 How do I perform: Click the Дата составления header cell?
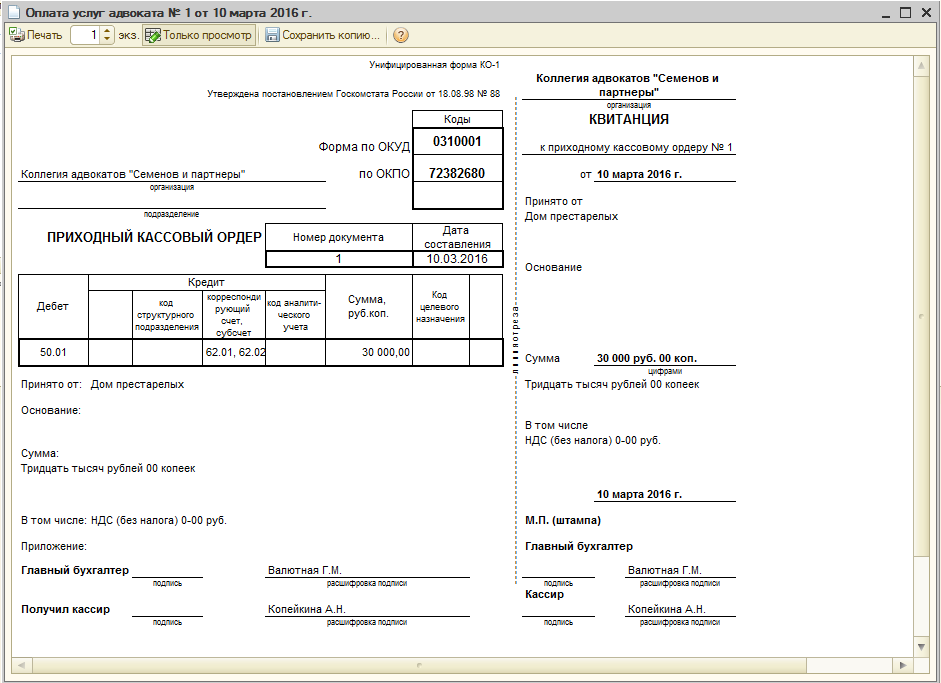click(x=457, y=237)
